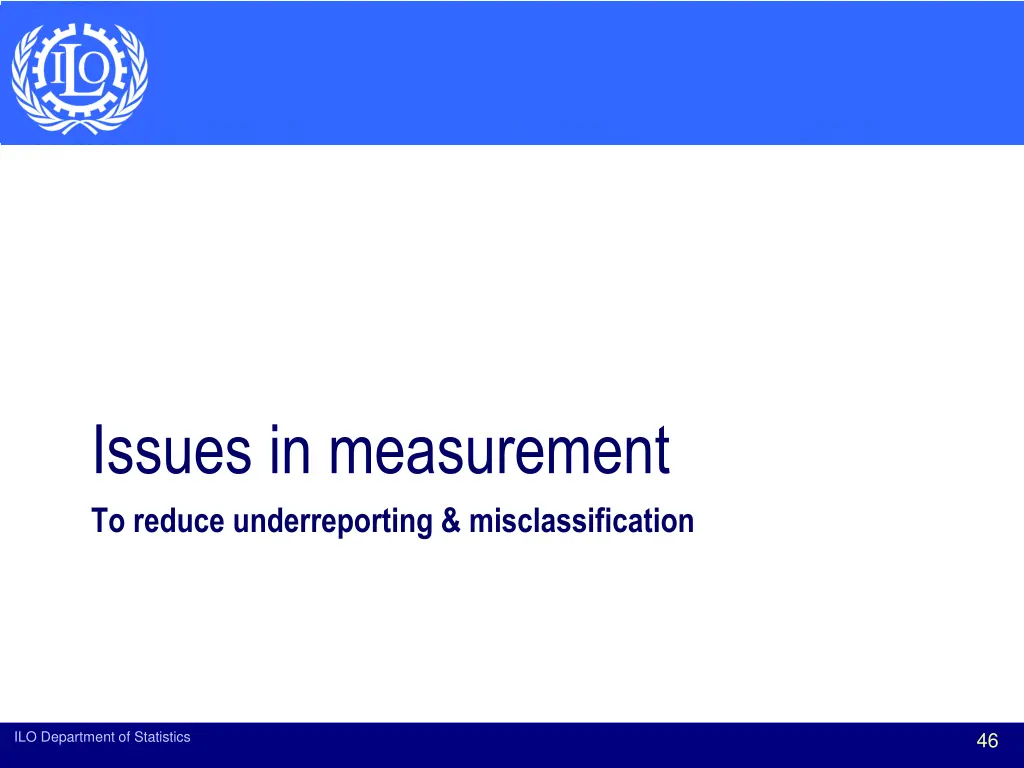
Task: Click the blank white area above the title
Action: click(512, 280)
